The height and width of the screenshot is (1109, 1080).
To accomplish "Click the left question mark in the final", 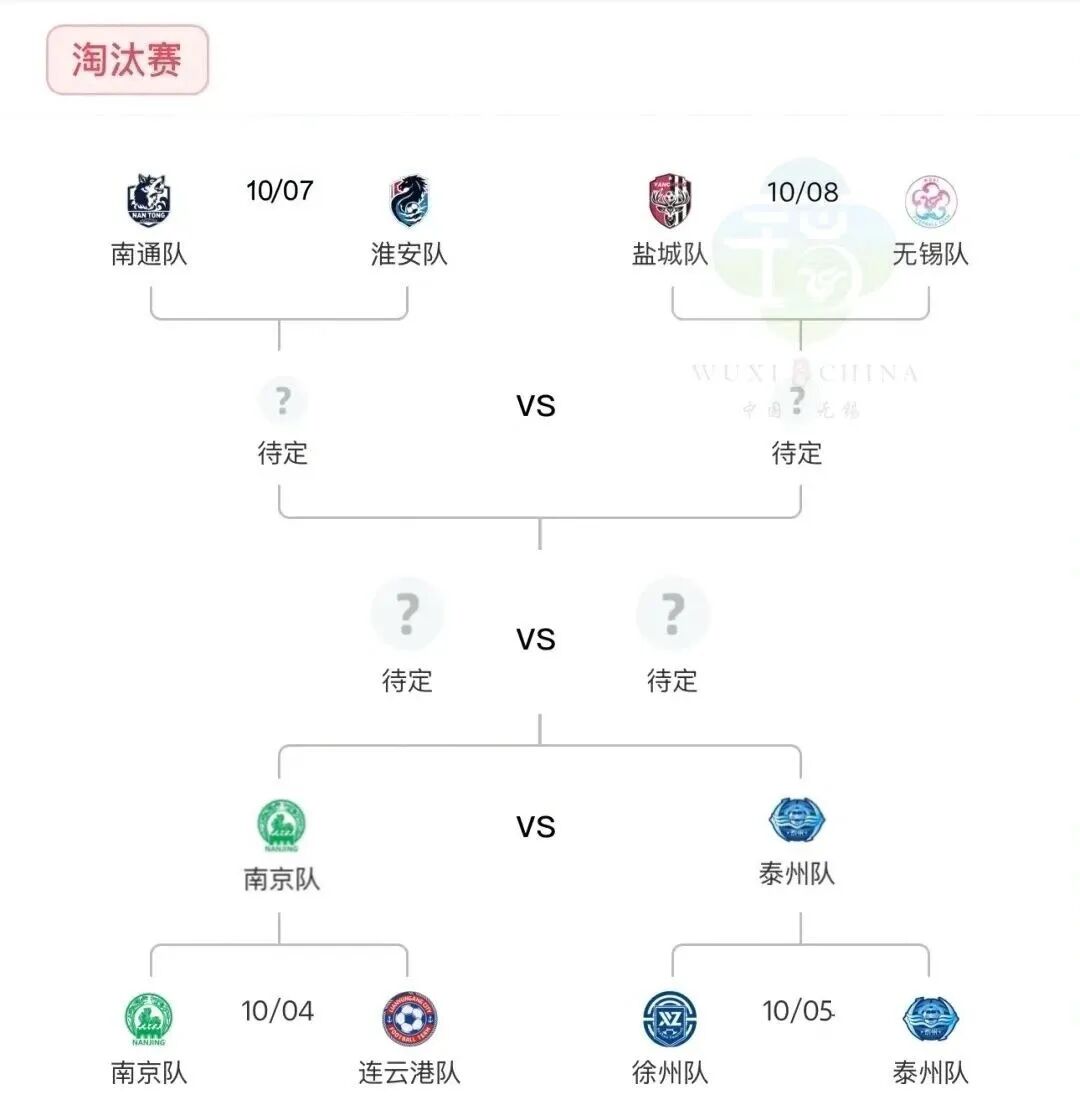I will pos(407,613).
